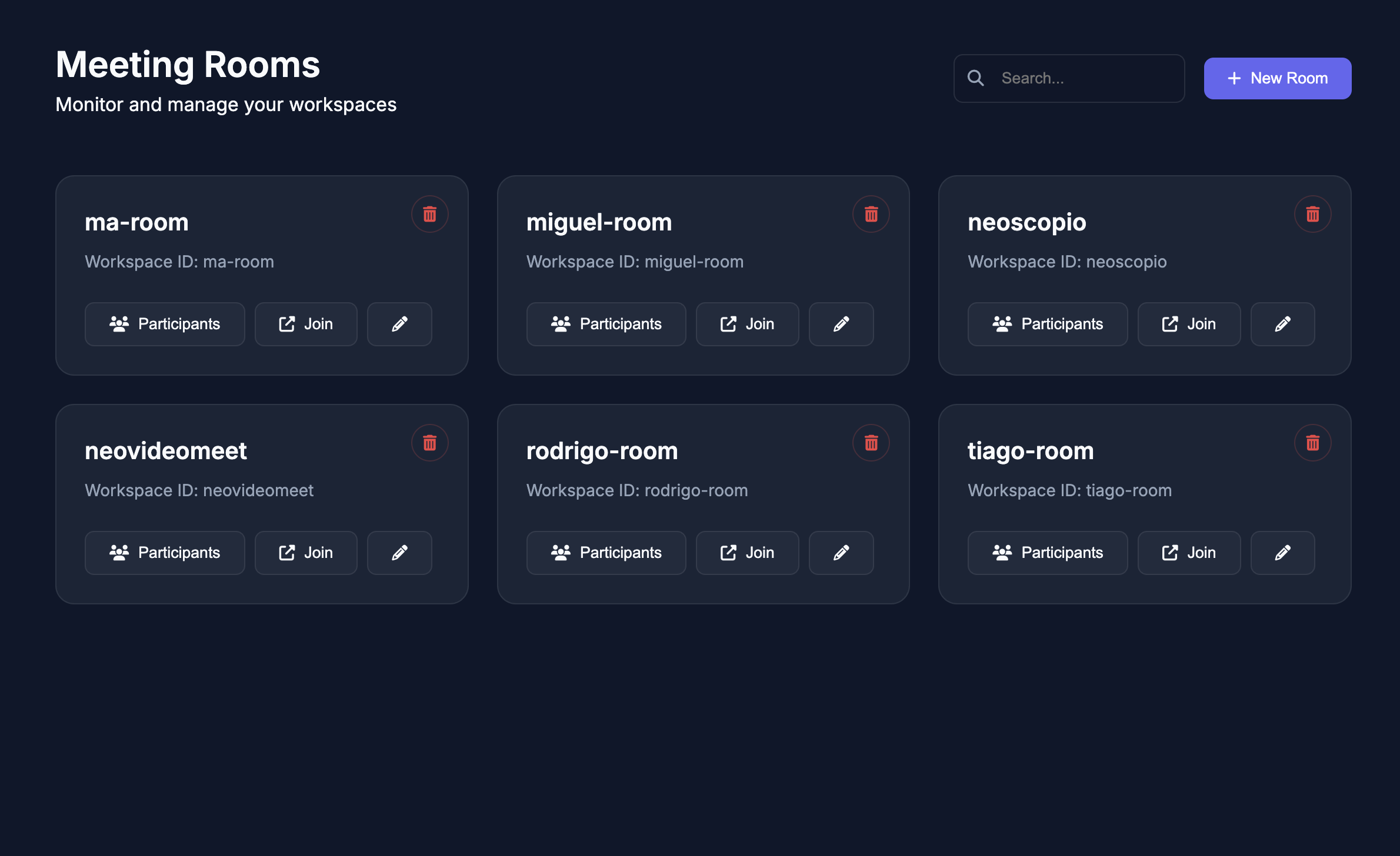
Task: Join the miguel-room meeting
Action: pyautogui.click(x=748, y=324)
